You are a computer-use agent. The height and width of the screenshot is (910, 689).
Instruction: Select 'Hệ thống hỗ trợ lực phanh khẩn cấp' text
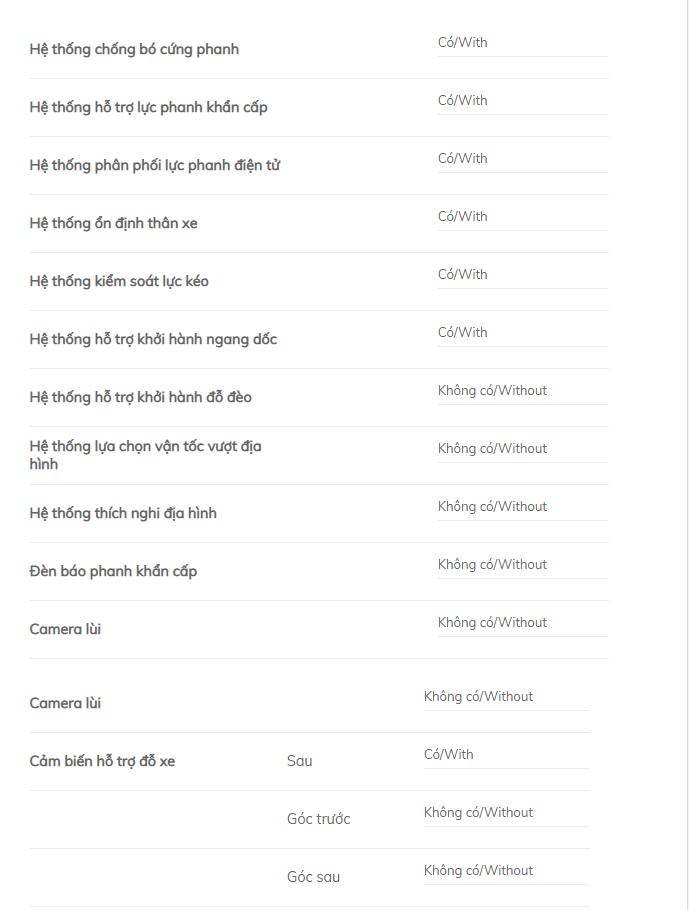(149, 107)
